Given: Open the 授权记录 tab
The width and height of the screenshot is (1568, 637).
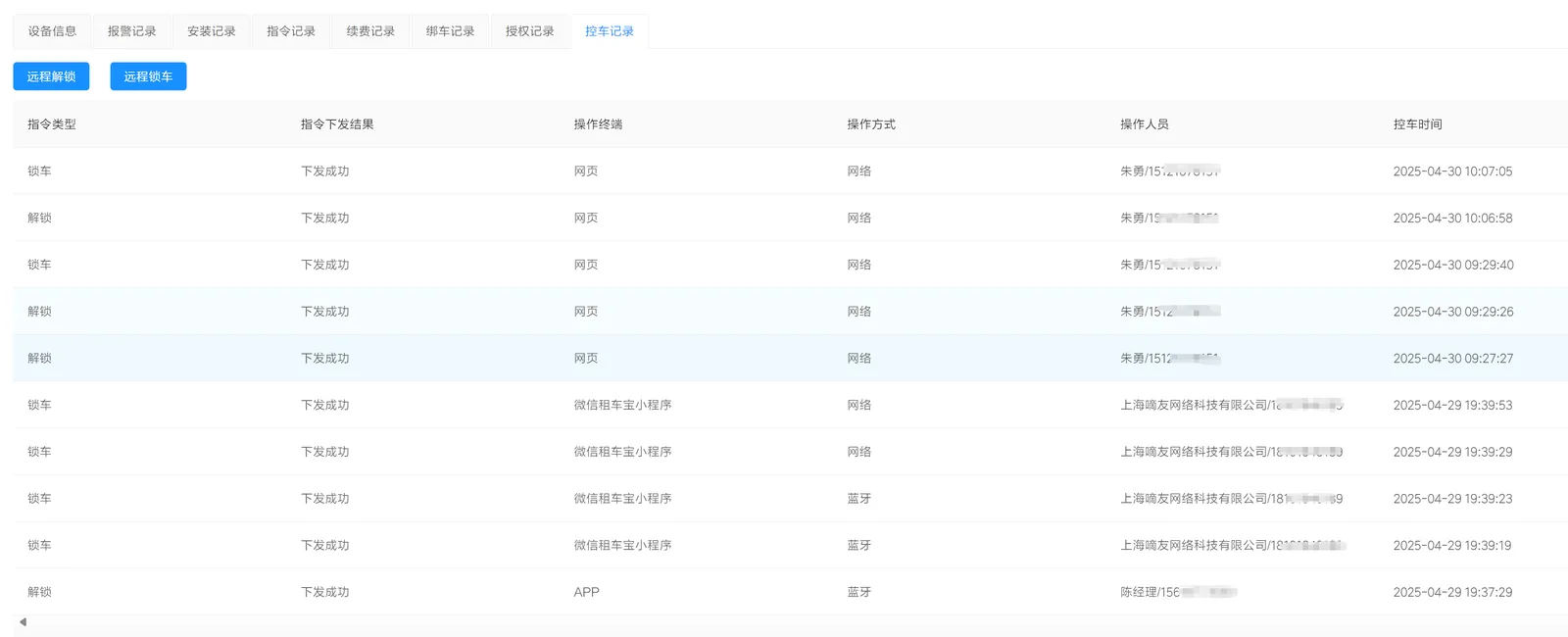Looking at the screenshot, I should click(530, 31).
